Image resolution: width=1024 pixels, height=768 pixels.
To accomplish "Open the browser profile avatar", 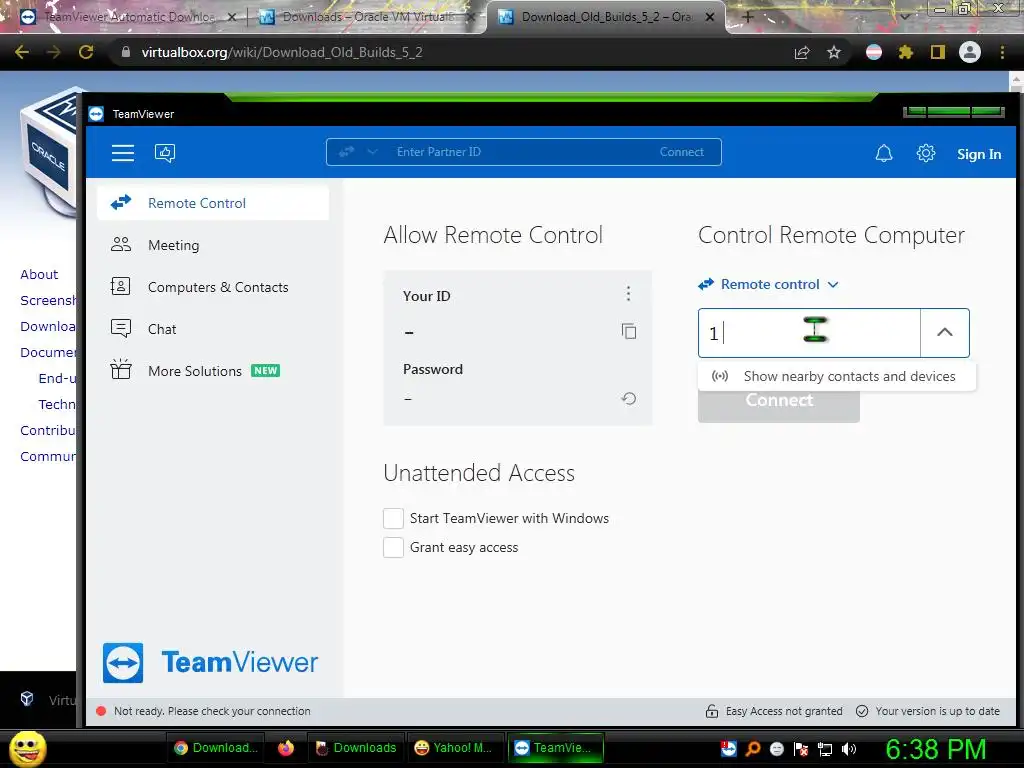I will click(970, 52).
